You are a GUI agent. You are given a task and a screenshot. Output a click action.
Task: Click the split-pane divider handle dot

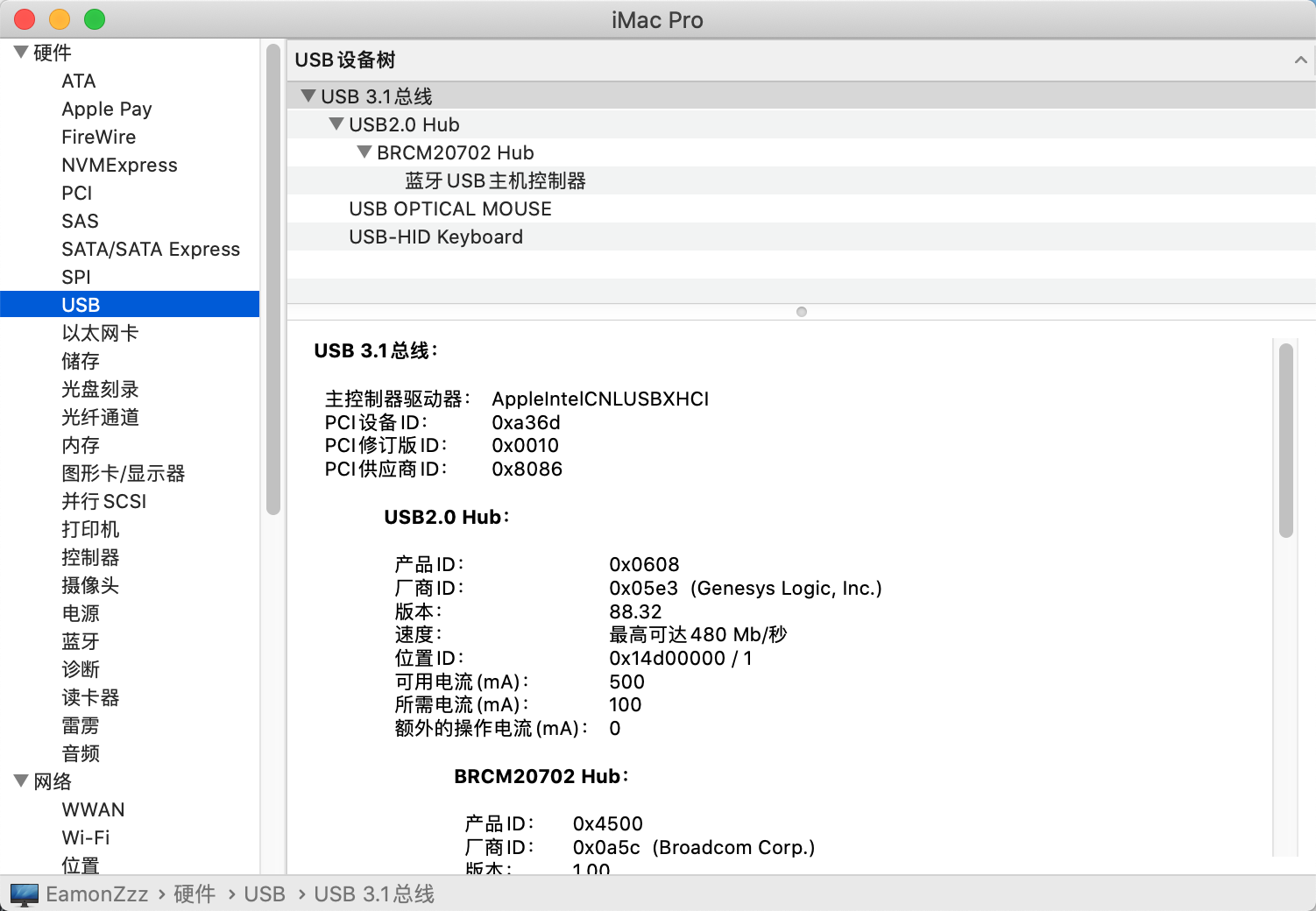coord(801,312)
